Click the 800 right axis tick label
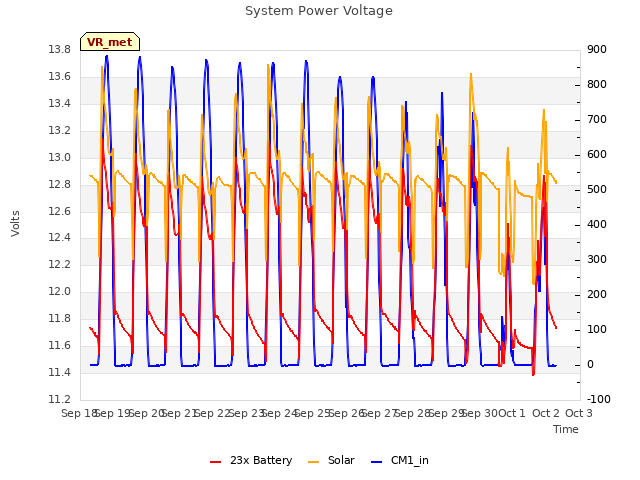Image resolution: width=640 pixels, height=480 pixels. coord(597,84)
